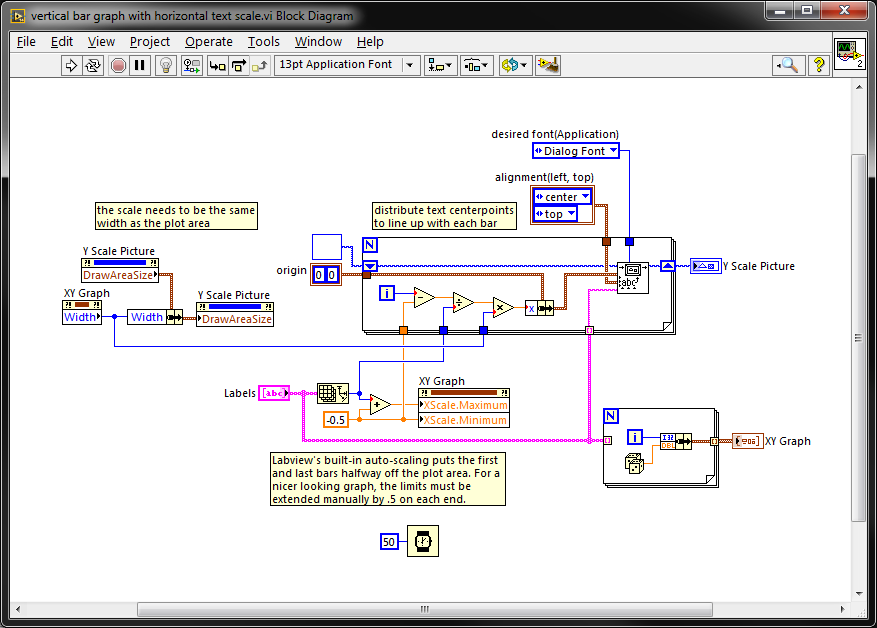The width and height of the screenshot is (877, 628).
Task: Click Clean Up Diagram button
Action: pyautogui.click(x=548, y=65)
